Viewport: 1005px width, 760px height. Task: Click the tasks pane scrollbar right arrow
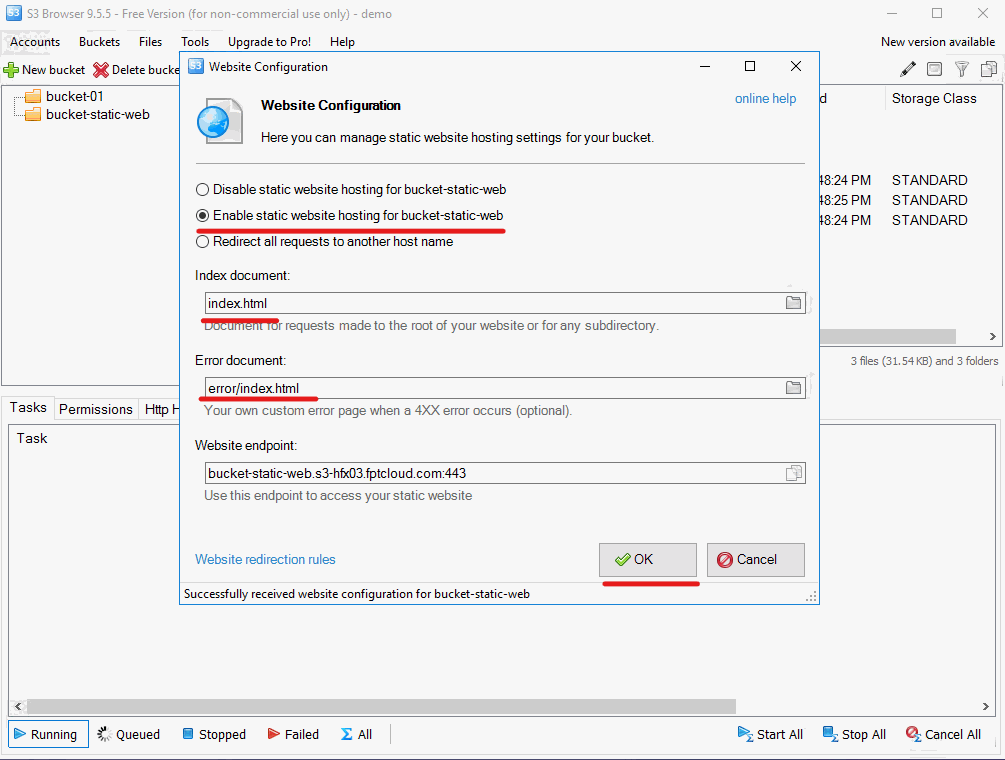tap(986, 706)
